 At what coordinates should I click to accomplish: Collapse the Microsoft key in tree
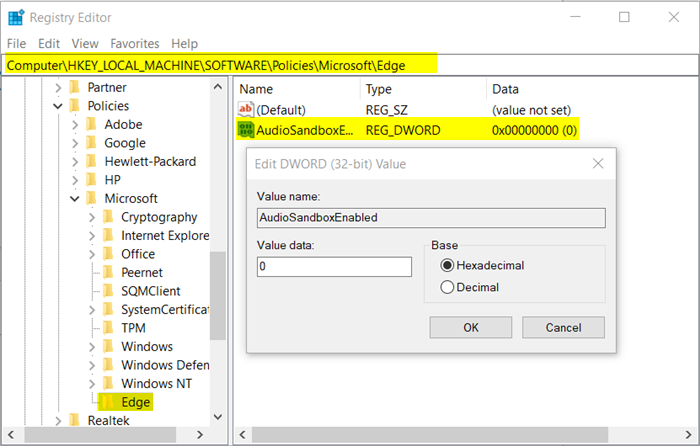(x=74, y=199)
